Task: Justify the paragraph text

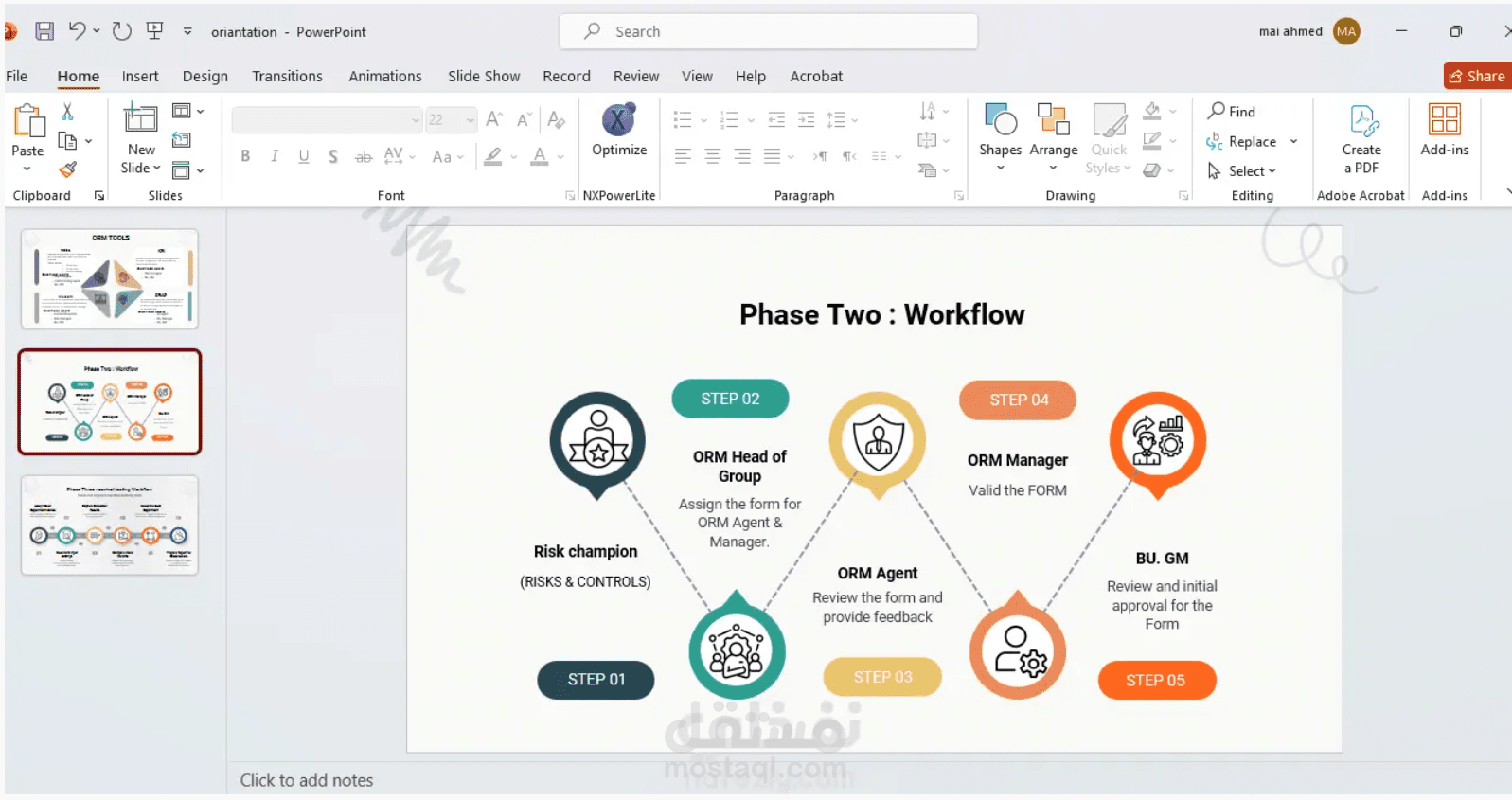Action: pyautogui.click(x=773, y=156)
